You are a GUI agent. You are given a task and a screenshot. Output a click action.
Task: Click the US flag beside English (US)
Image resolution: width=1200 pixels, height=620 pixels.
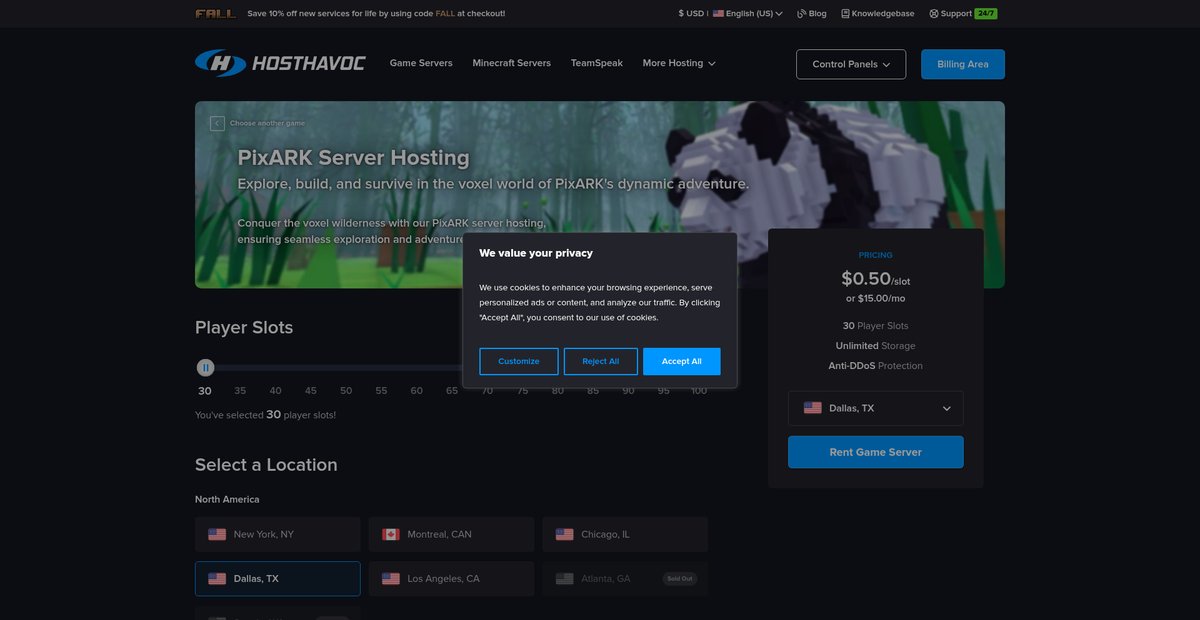click(x=718, y=14)
